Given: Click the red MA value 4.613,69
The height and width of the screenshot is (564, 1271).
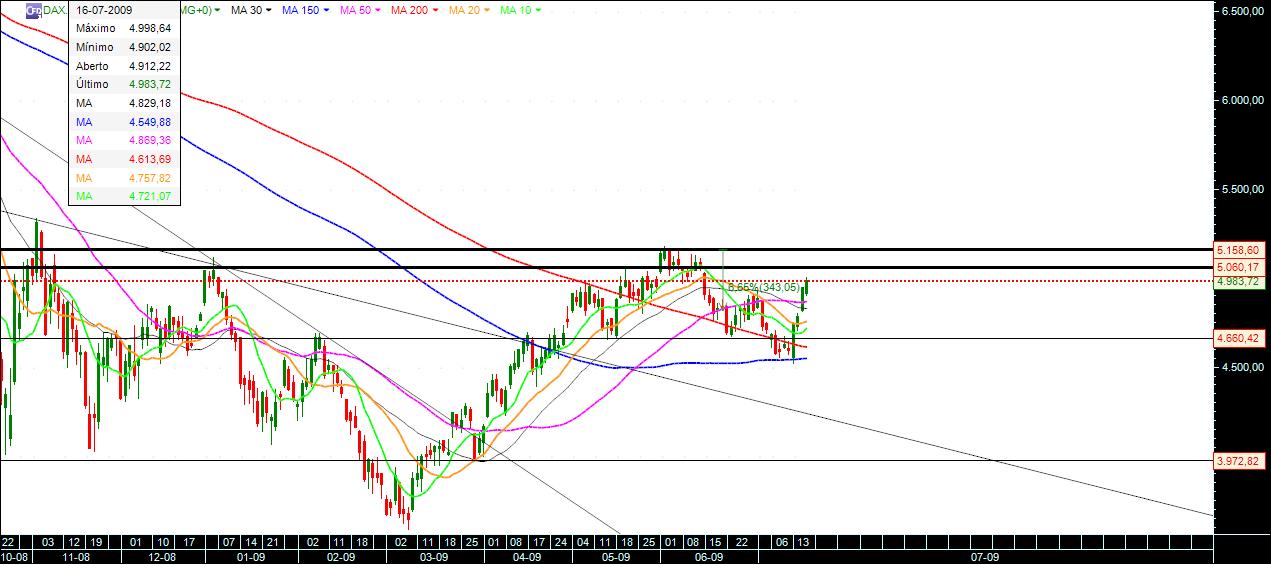Looking at the screenshot, I should pyautogui.click(x=150, y=159).
